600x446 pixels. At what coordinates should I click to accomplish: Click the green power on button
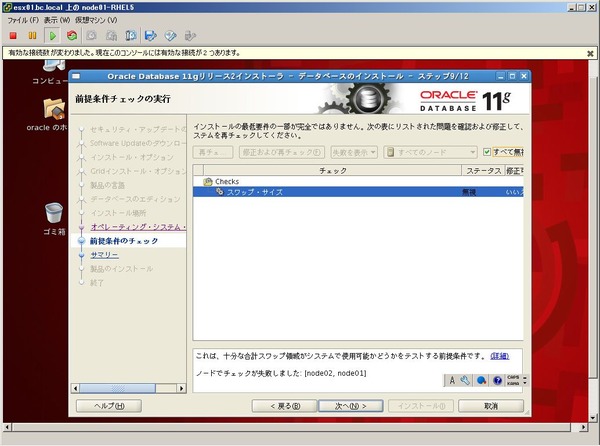52,36
